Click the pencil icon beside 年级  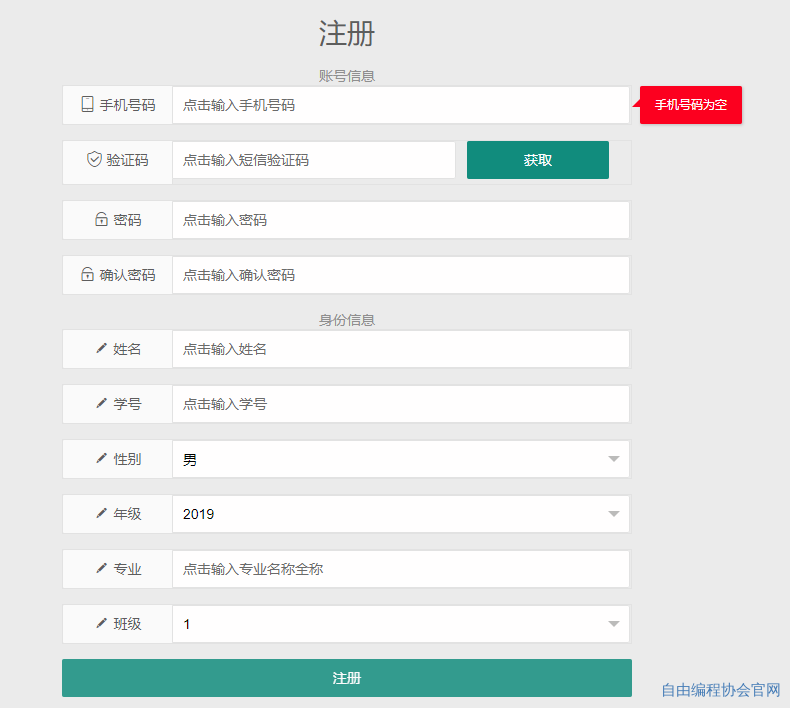pyautogui.click(x=101, y=513)
